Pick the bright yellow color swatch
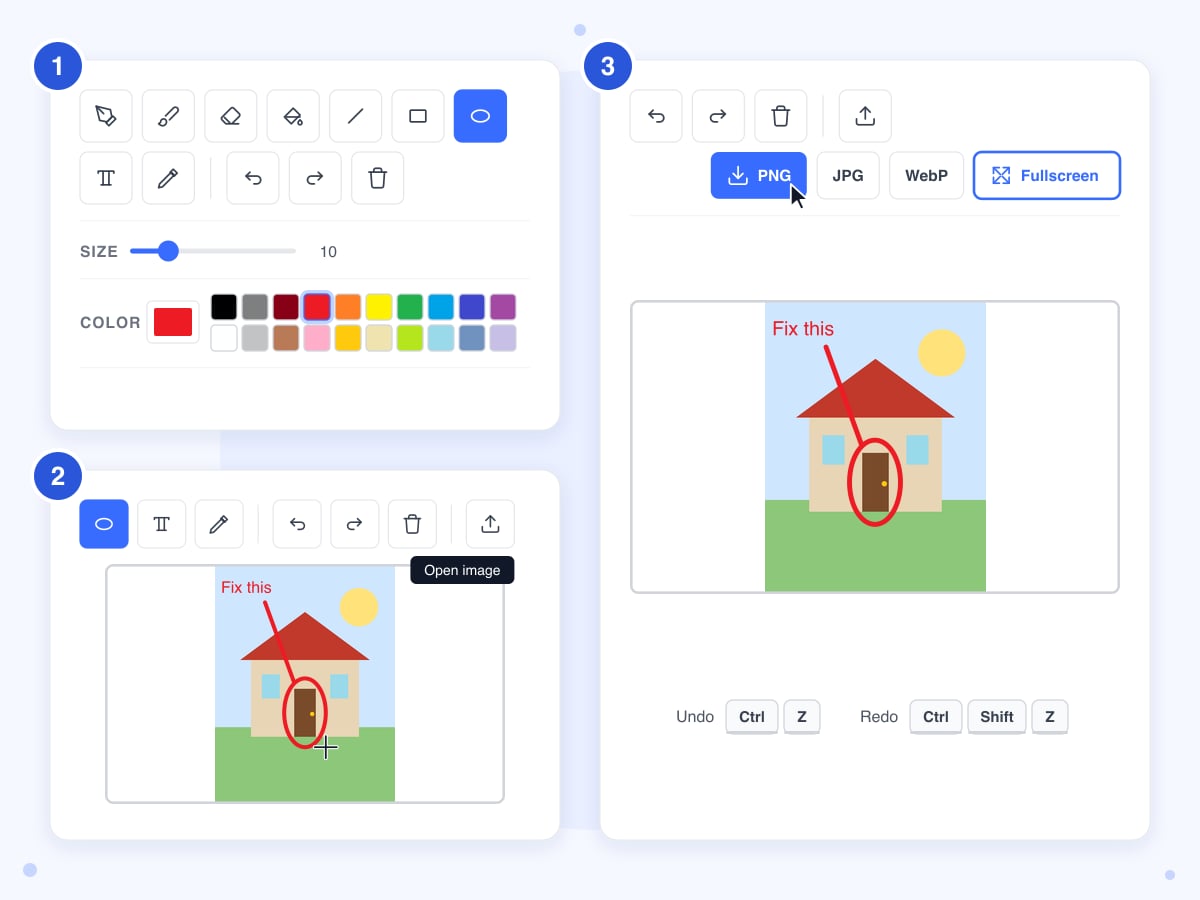The width and height of the screenshot is (1200, 900). [x=379, y=307]
